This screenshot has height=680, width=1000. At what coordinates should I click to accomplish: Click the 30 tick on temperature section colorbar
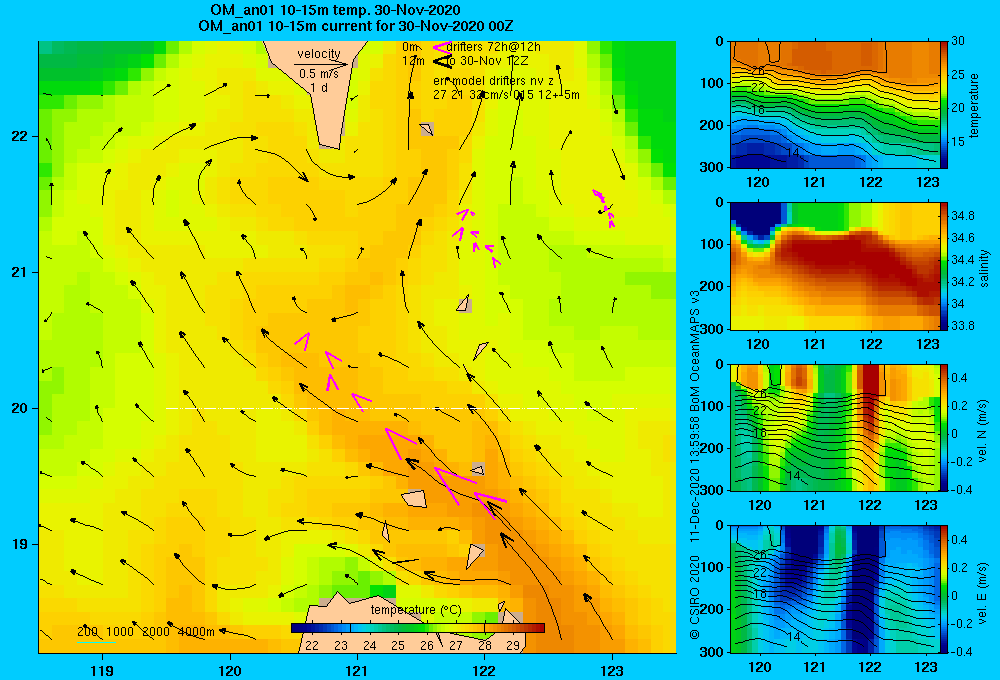957,41
